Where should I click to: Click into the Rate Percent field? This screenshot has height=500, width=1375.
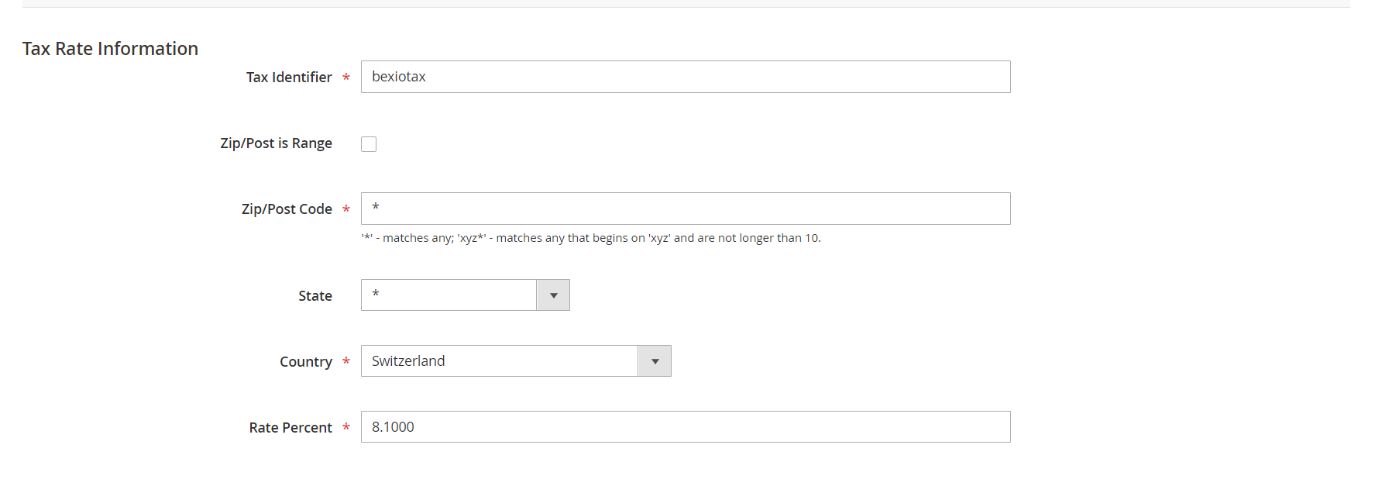[x=685, y=427]
